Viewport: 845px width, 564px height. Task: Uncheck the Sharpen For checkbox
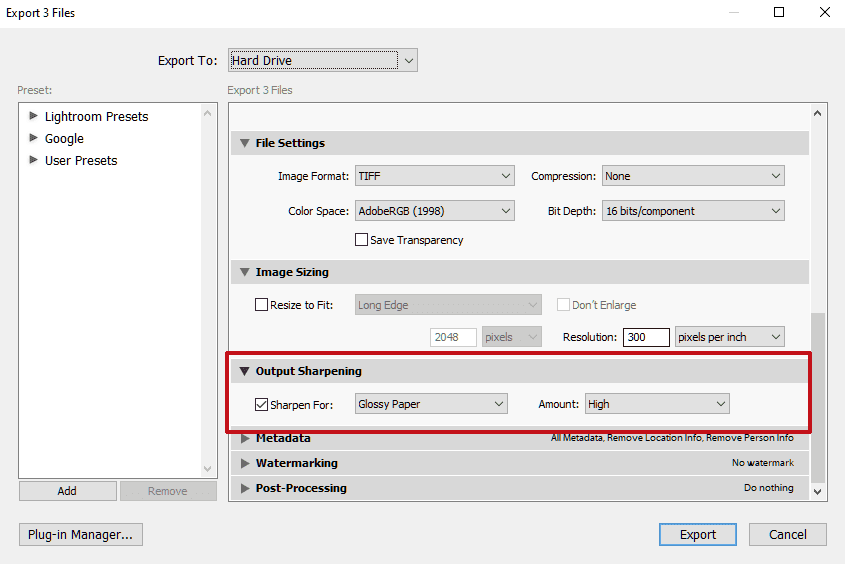(x=261, y=405)
